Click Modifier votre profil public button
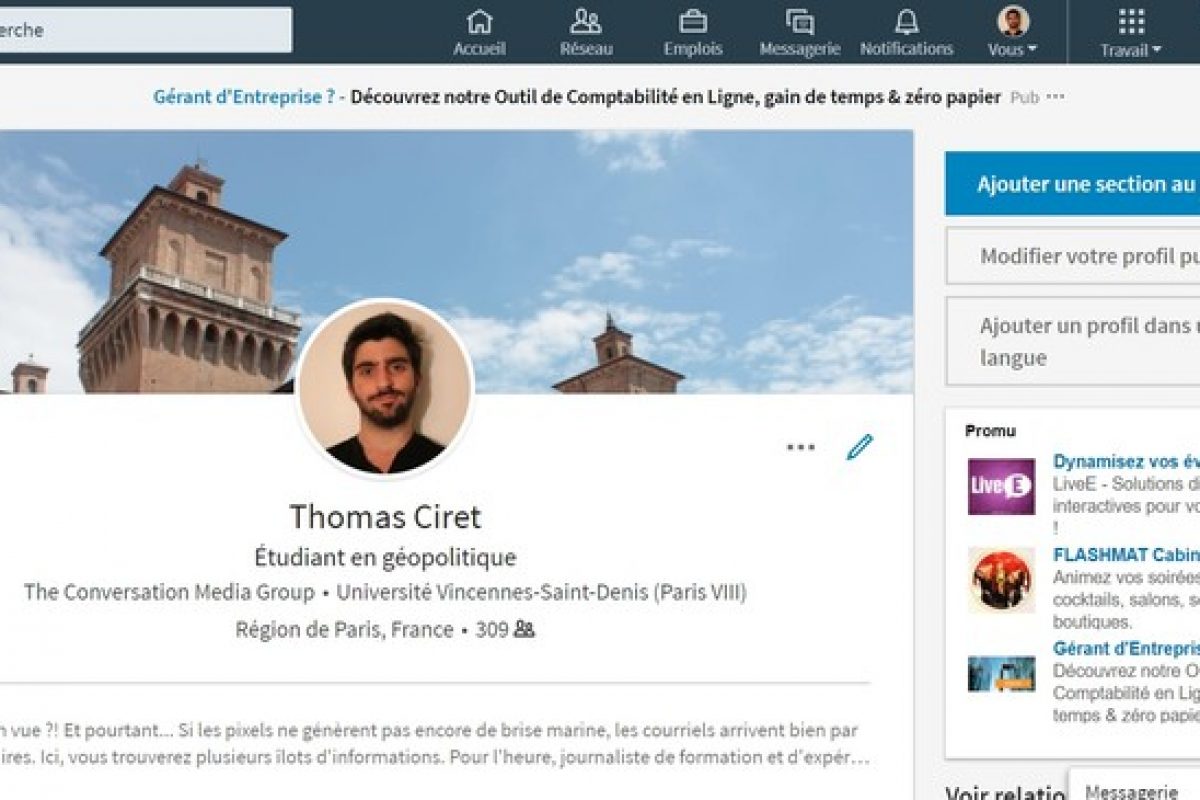This screenshot has height=800, width=1200. coord(1073,256)
